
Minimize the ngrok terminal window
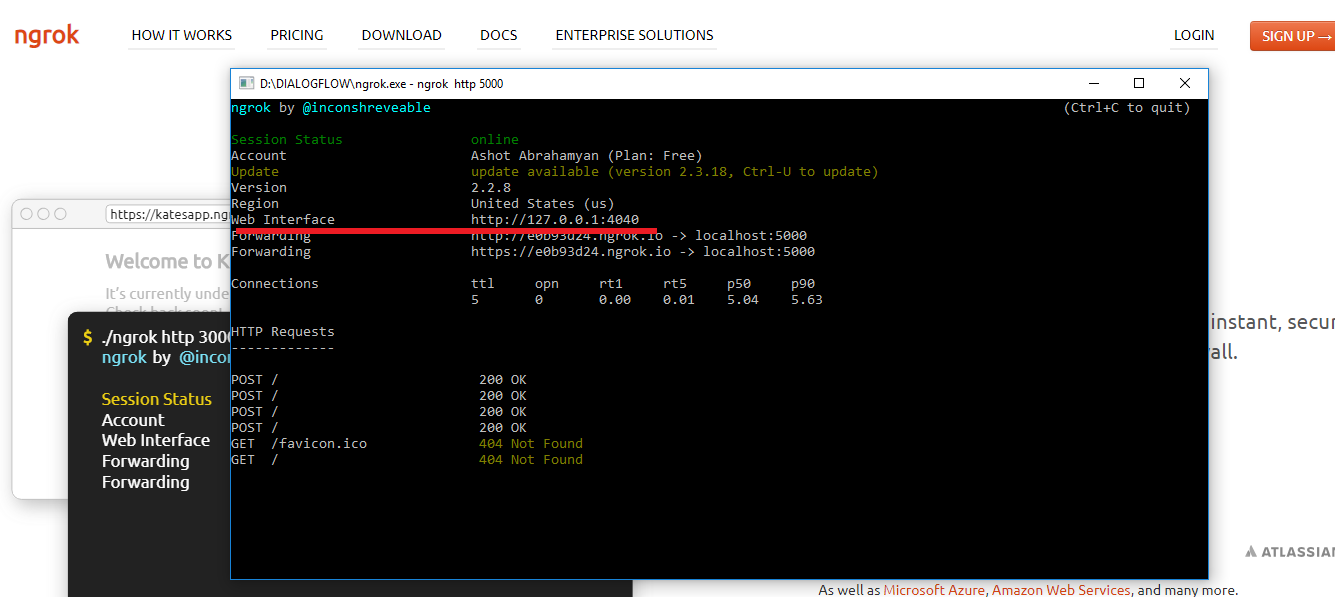[x=1092, y=84]
